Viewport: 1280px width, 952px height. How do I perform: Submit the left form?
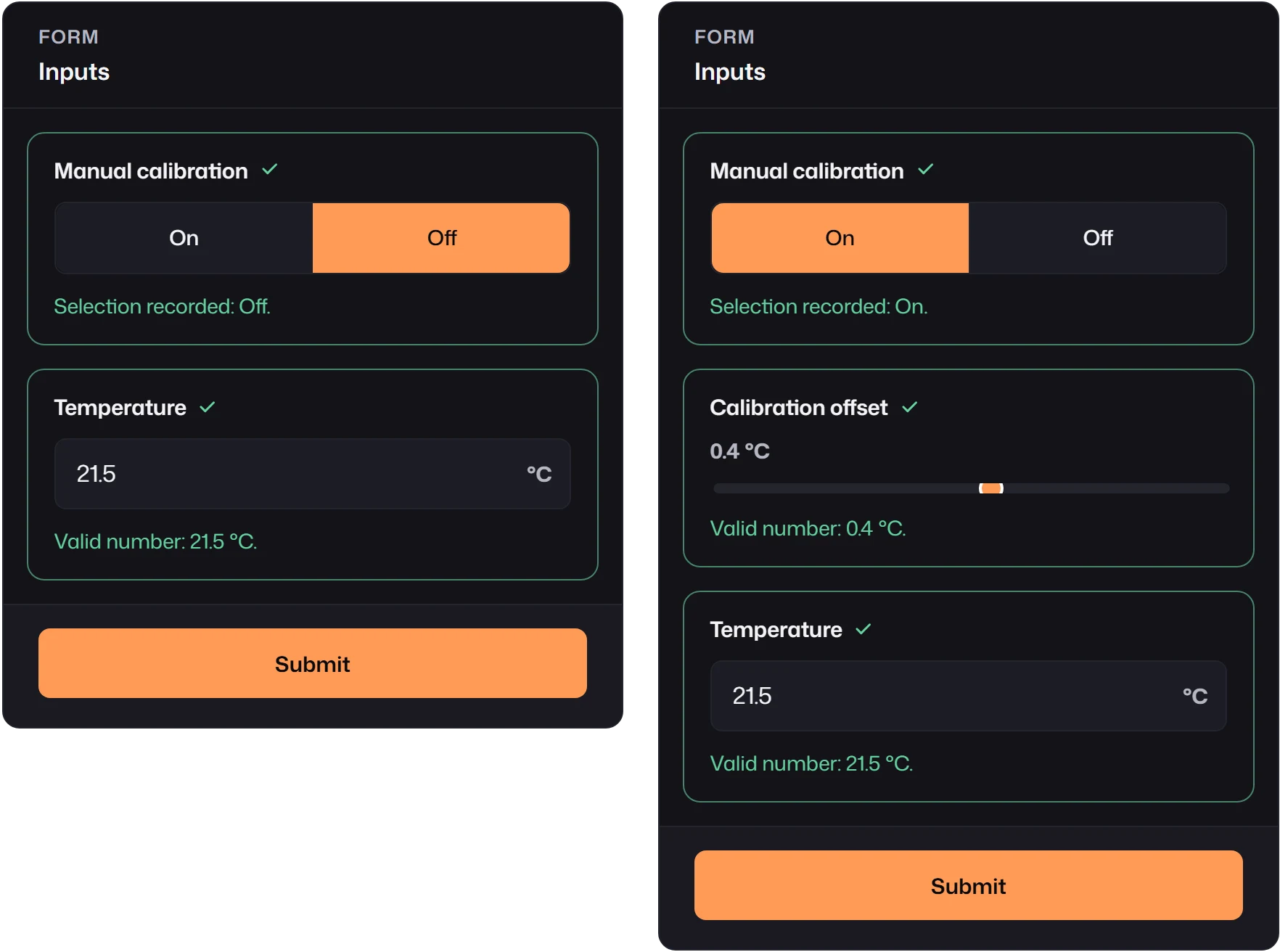pos(313,663)
